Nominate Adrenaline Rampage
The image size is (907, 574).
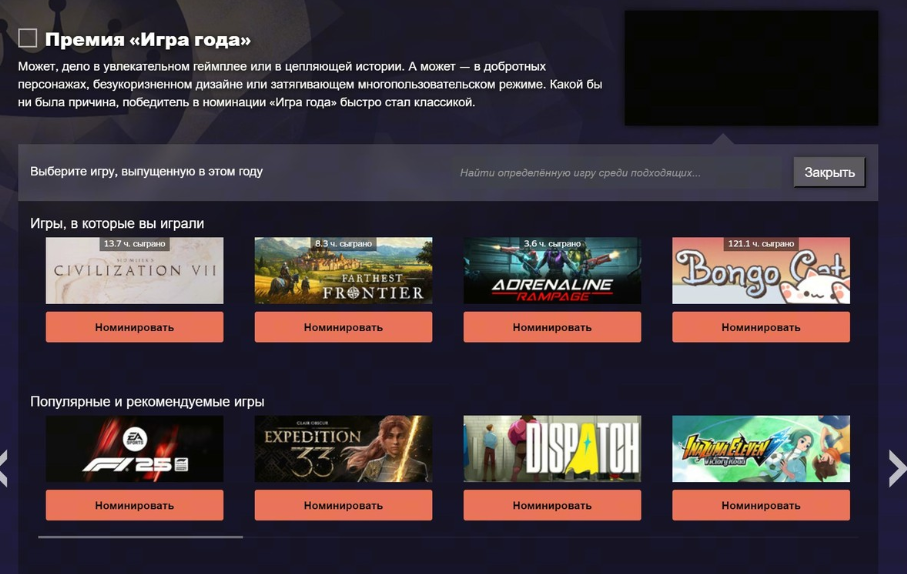tap(552, 327)
